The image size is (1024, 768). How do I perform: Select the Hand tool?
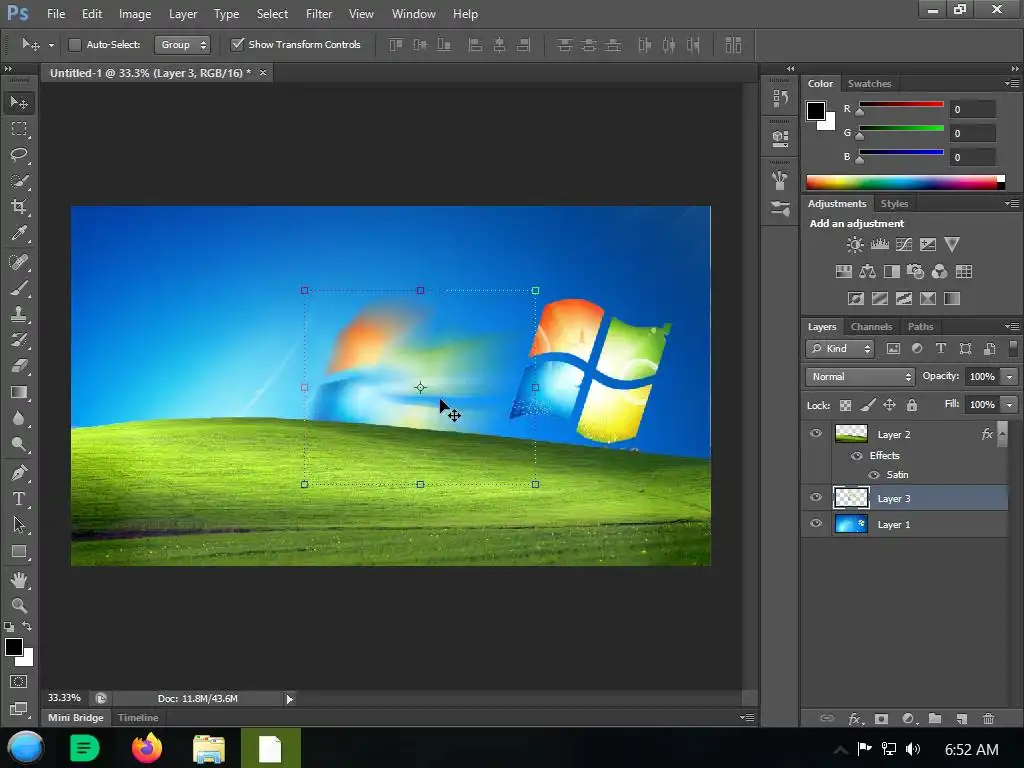[19, 580]
